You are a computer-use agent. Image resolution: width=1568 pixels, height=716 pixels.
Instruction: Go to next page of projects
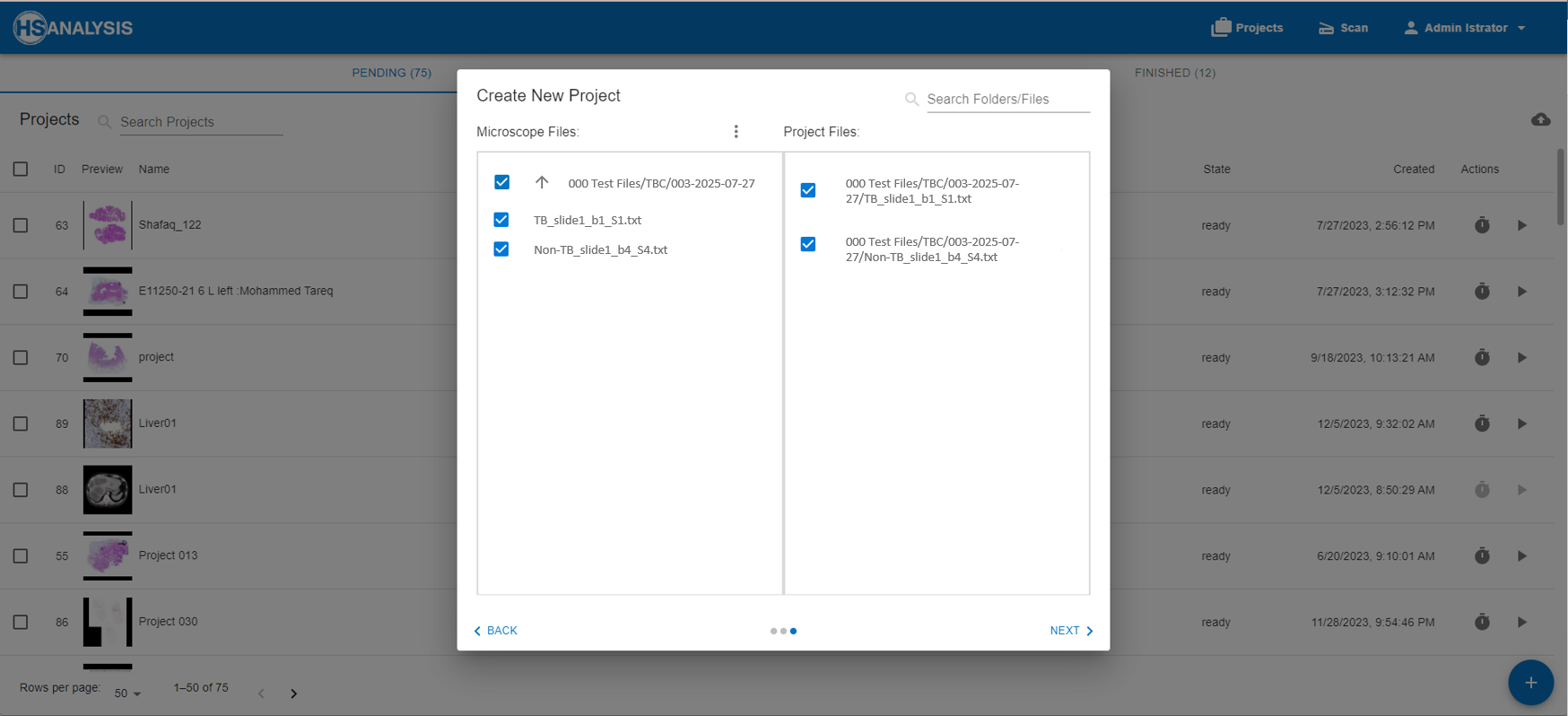(x=293, y=694)
